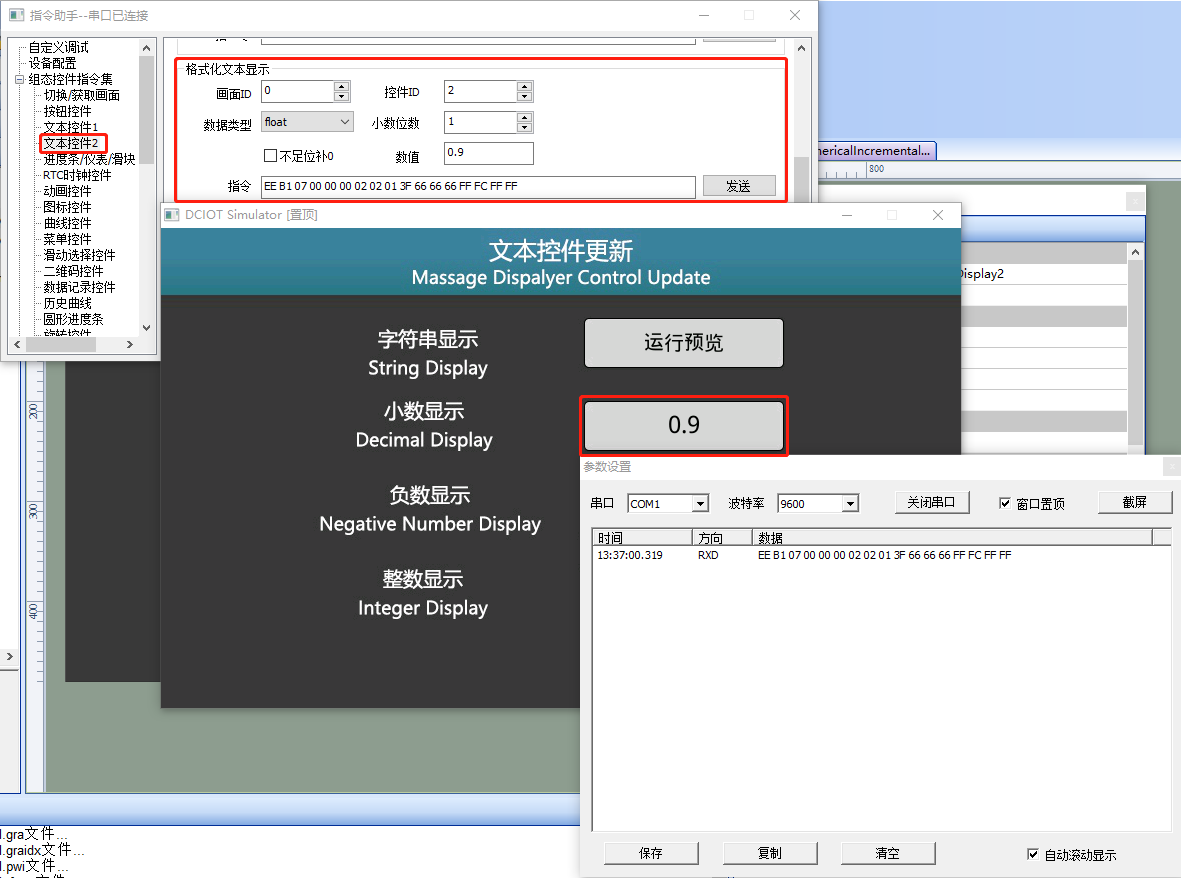The height and width of the screenshot is (878, 1181).
Task: Click the 保存 save button
Action: point(651,853)
